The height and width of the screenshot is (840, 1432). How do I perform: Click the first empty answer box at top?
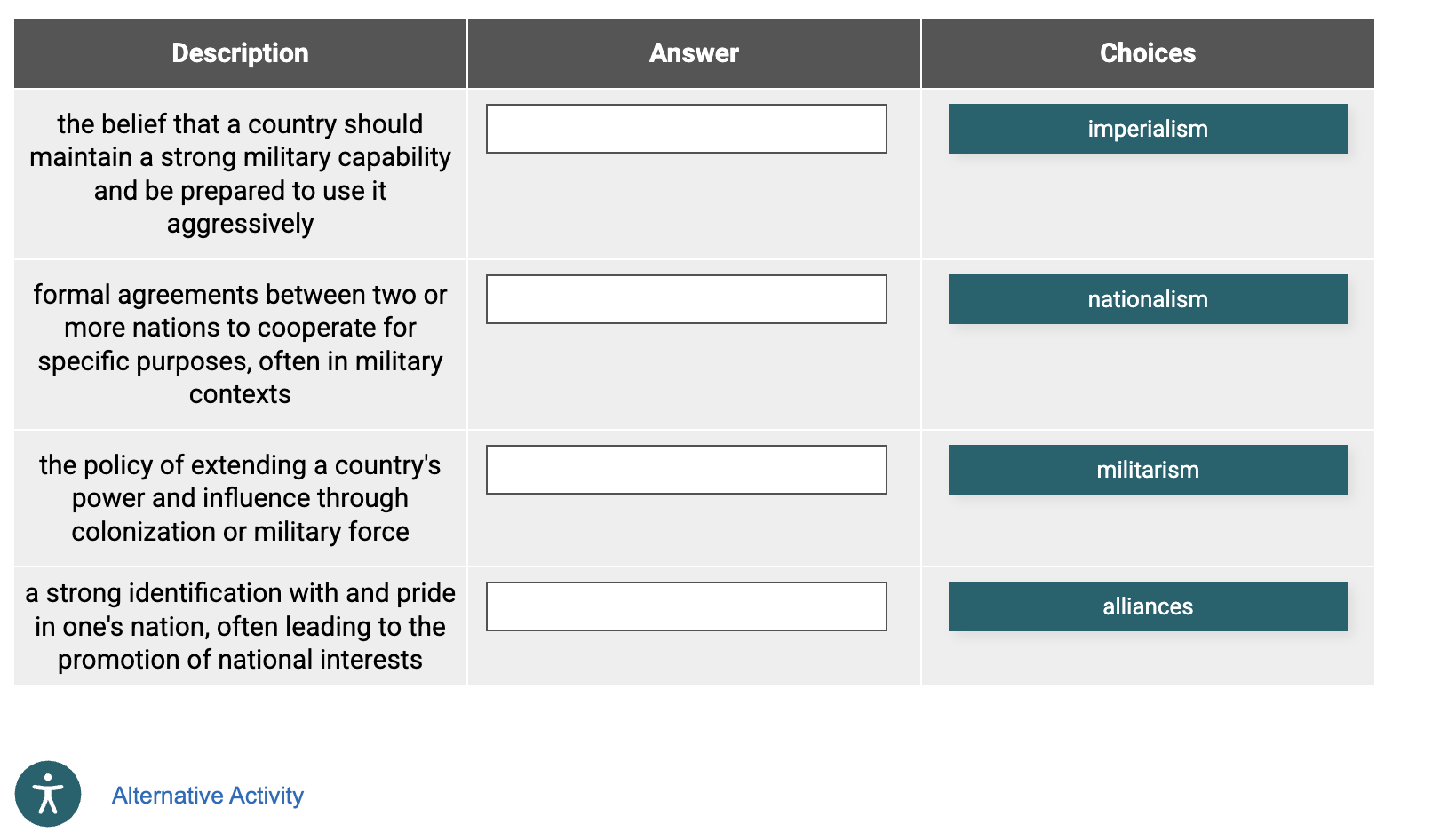pyautogui.click(x=686, y=129)
